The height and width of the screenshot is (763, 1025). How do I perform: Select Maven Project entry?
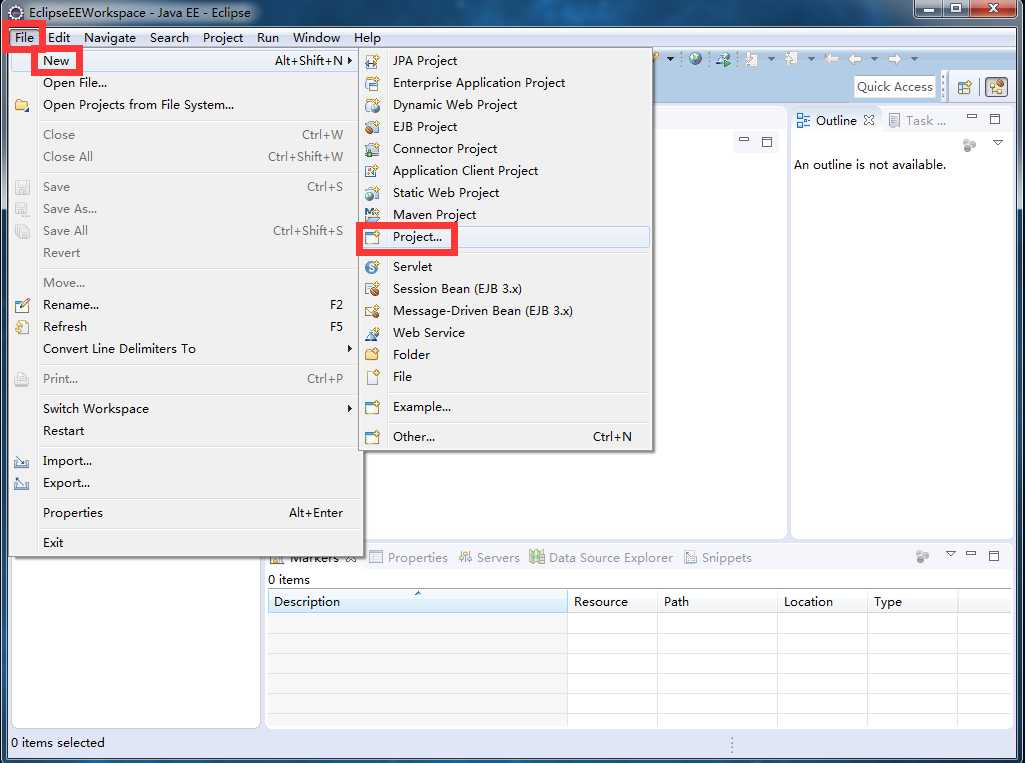505,214
